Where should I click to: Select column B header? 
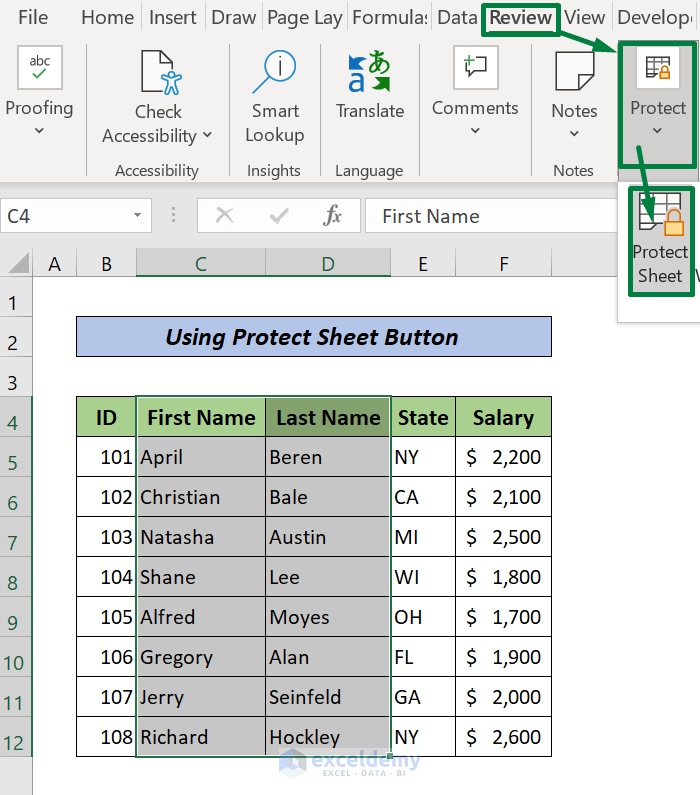106,264
